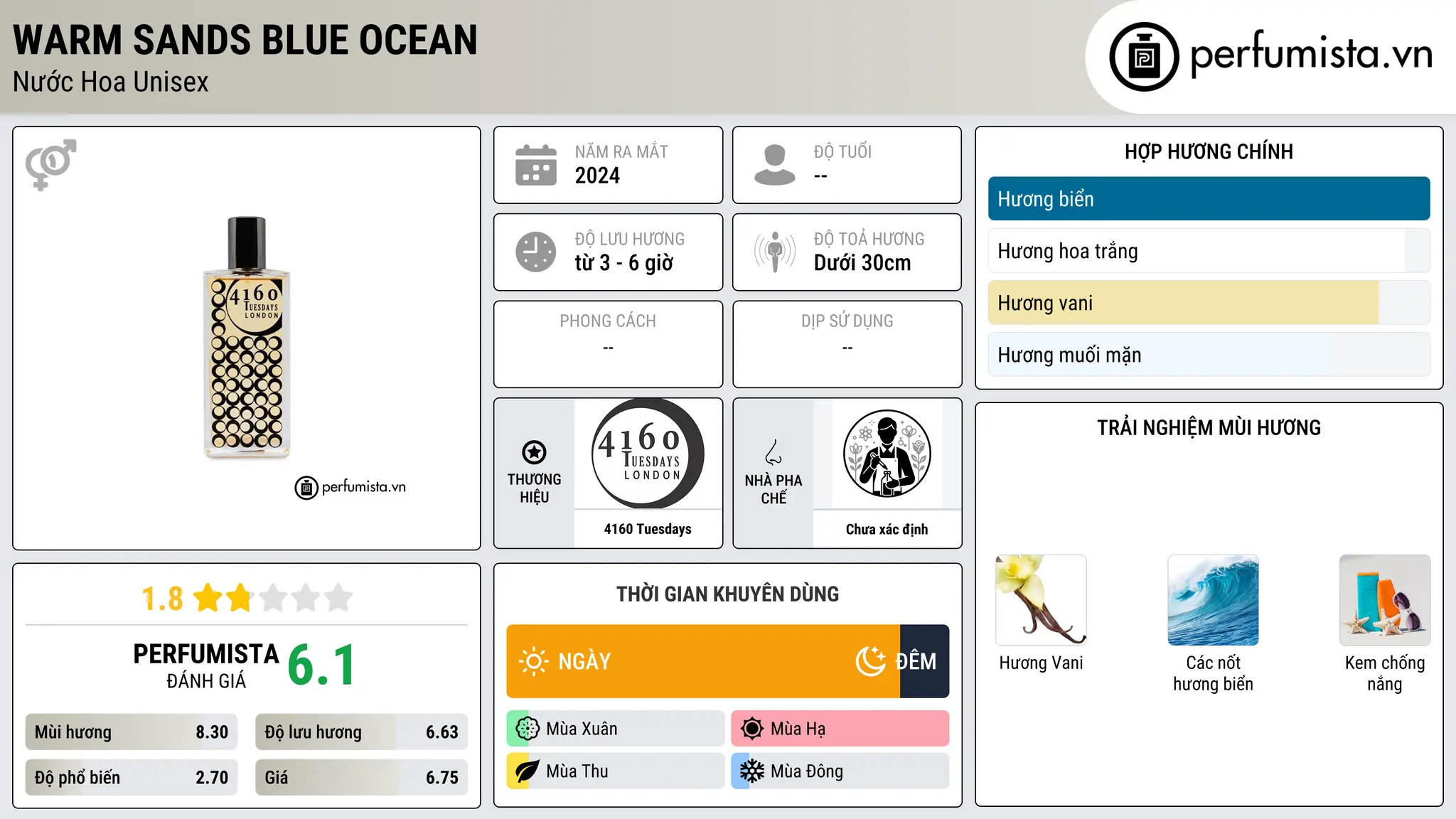Viewport: 1456px width, 819px height.
Task: Click the Kem chống nắng caption
Action: pos(1385,673)
